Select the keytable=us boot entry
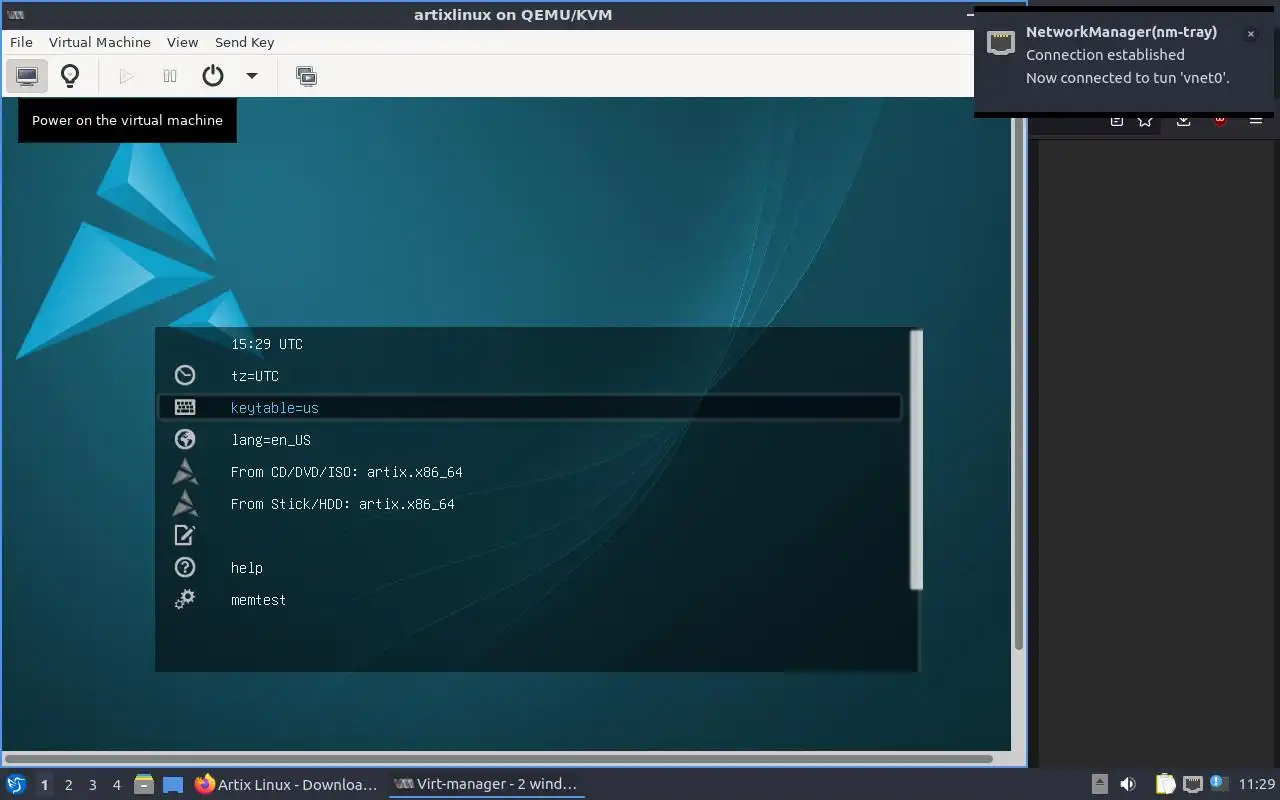The height and width of the screenshot is (800, 1280). pos(530,407)
